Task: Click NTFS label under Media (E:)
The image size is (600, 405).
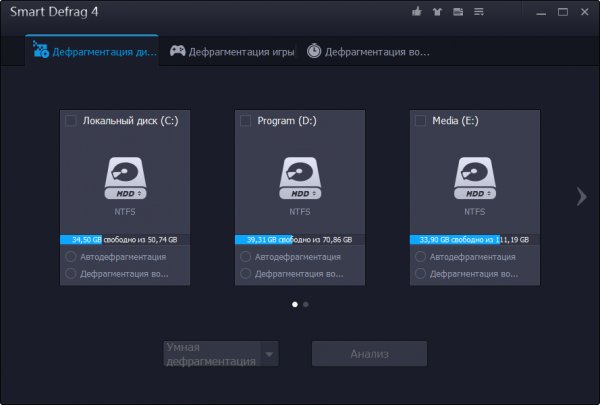Action: tap(474, 212)
